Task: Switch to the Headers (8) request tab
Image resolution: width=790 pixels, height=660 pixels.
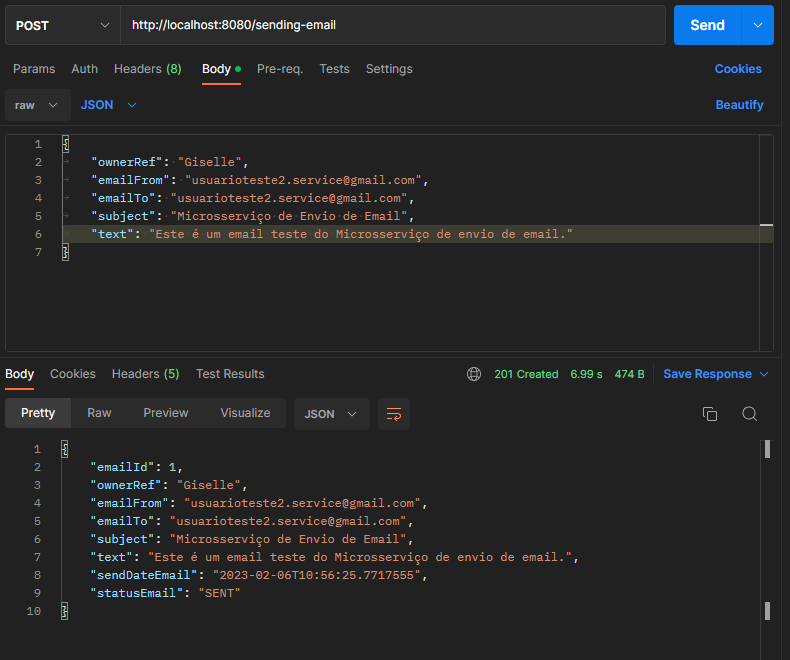Action: pos(147,69)
